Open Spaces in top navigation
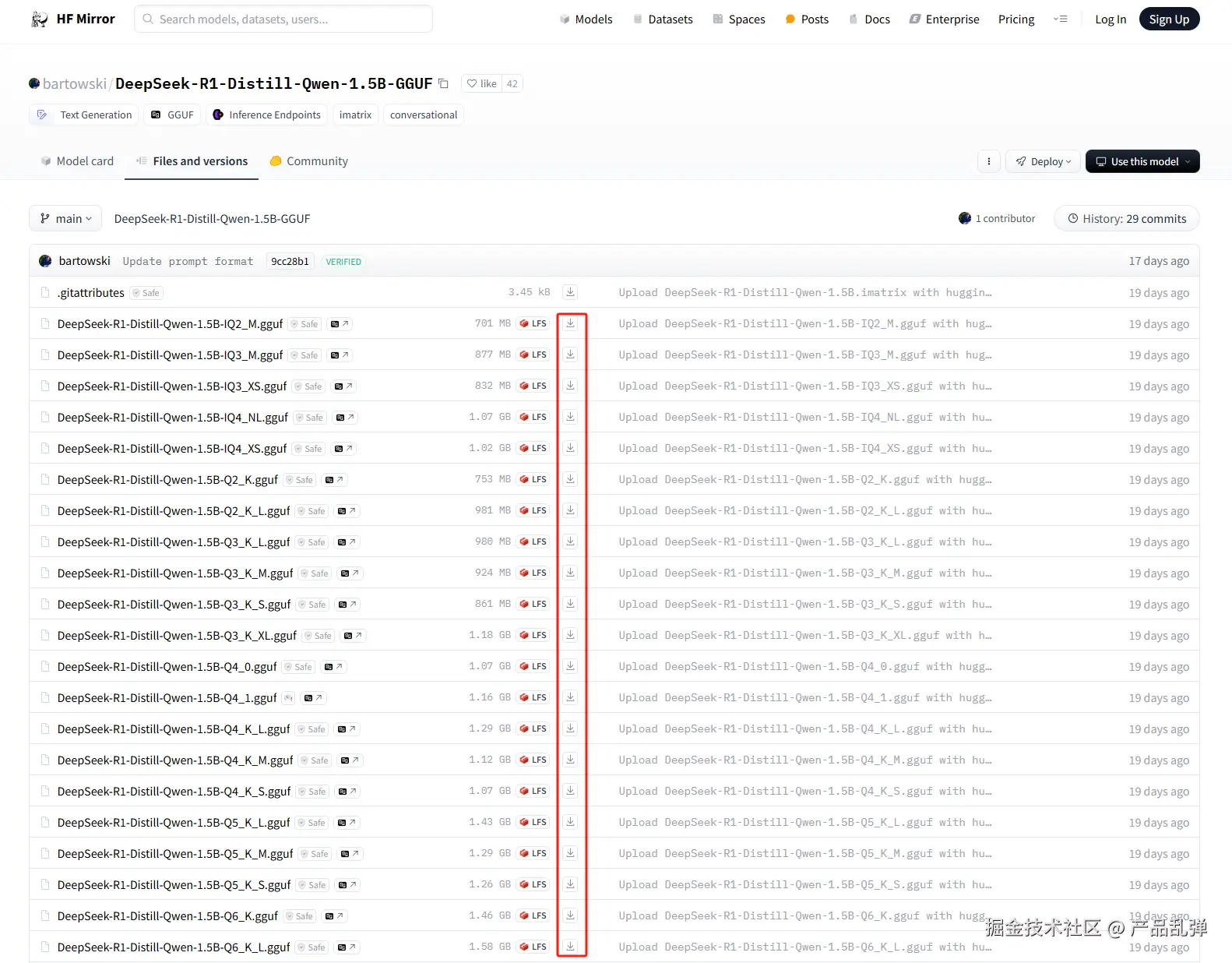 (739, 19)
